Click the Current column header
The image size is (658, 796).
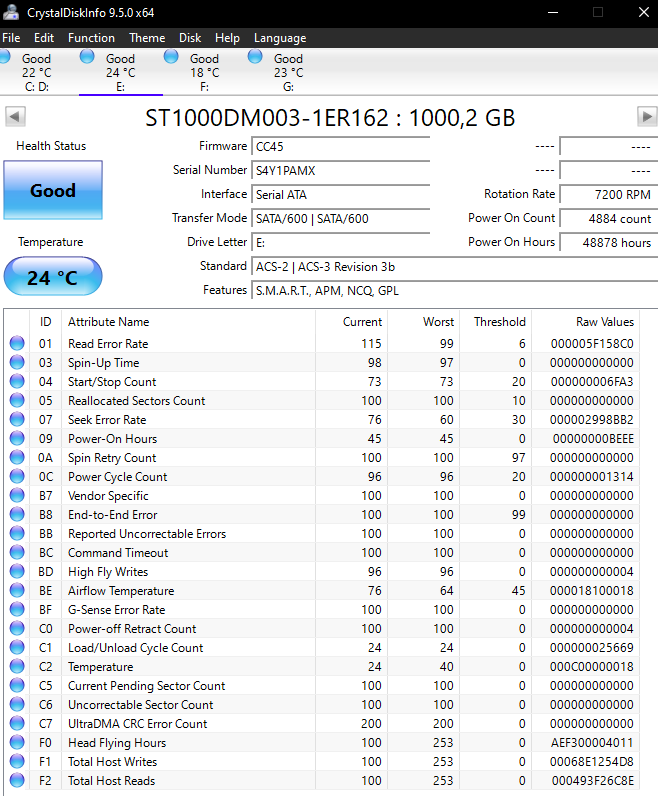[351, 322]
